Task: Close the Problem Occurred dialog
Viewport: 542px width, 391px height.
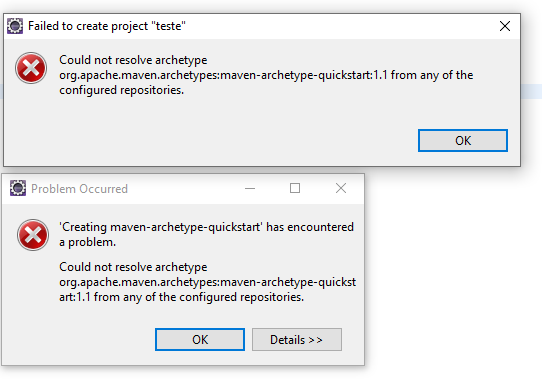Action: tap(341, 188)
